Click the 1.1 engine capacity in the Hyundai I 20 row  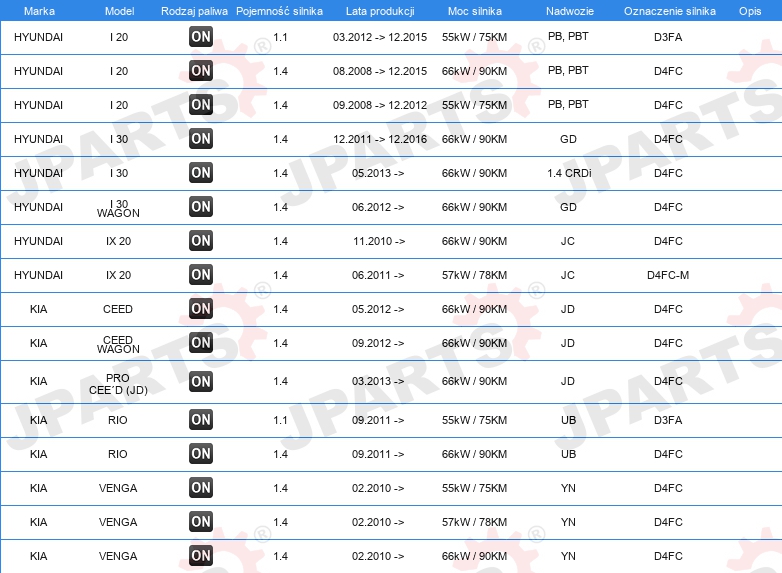click(x=280, y=37)
